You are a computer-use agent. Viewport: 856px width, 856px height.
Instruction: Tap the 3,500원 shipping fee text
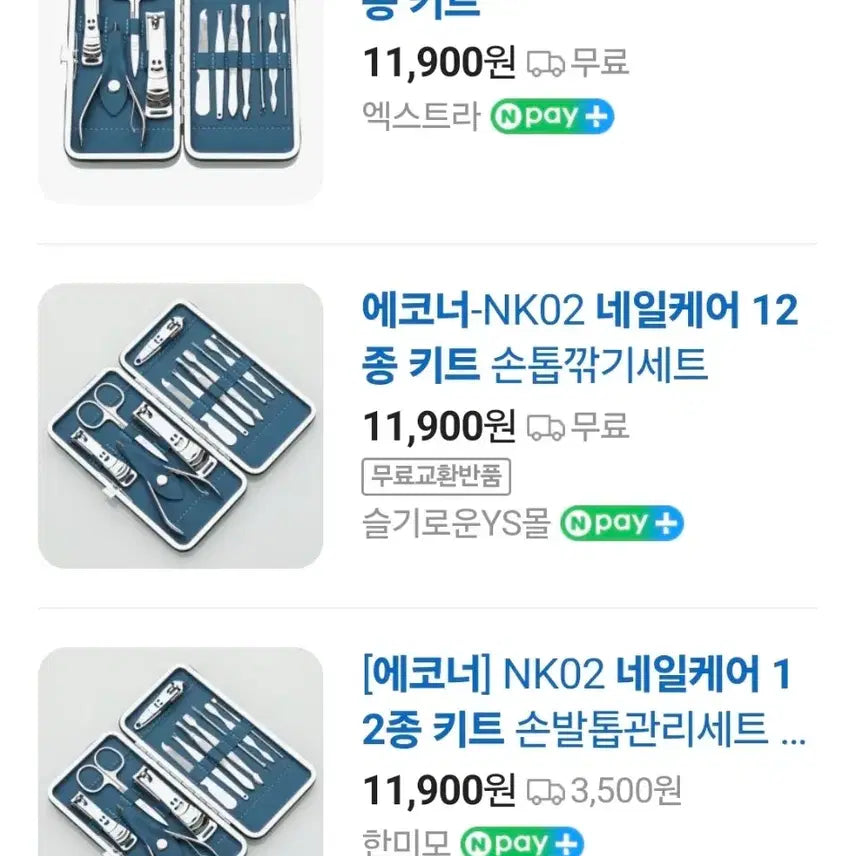(x=626, y=790)
